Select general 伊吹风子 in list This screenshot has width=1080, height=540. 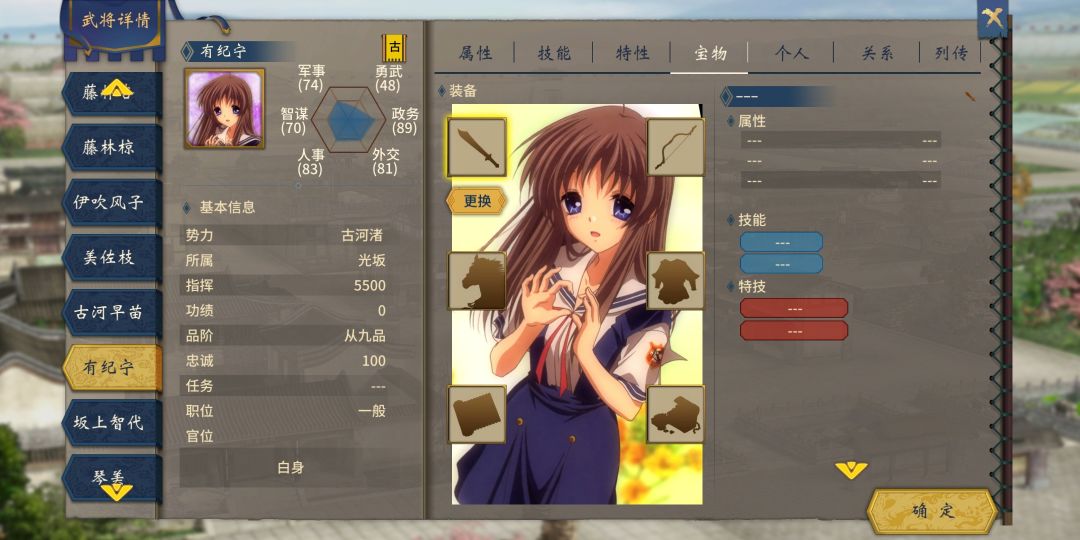tap(112, 203)
